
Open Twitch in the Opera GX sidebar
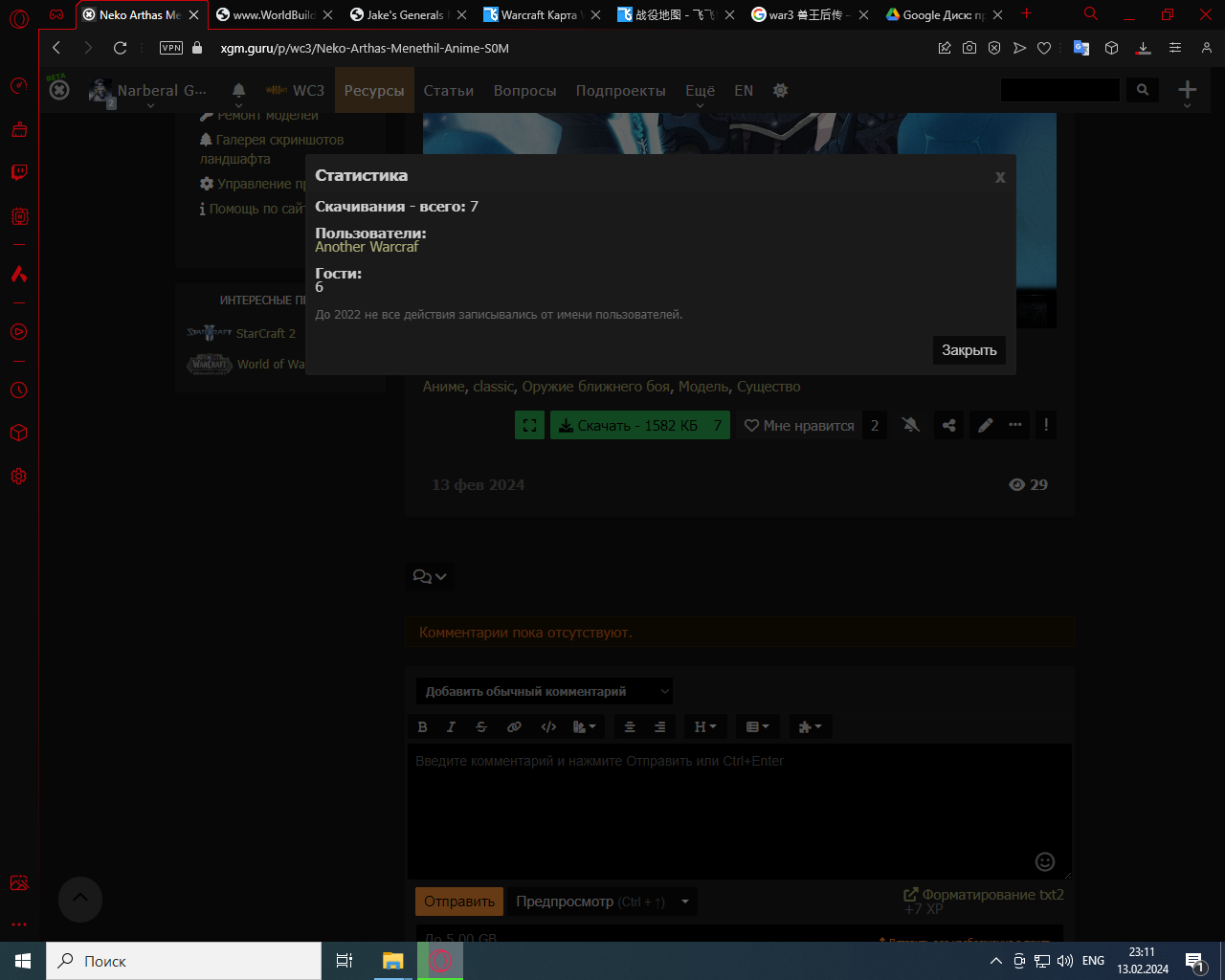(x=19, y=172)
